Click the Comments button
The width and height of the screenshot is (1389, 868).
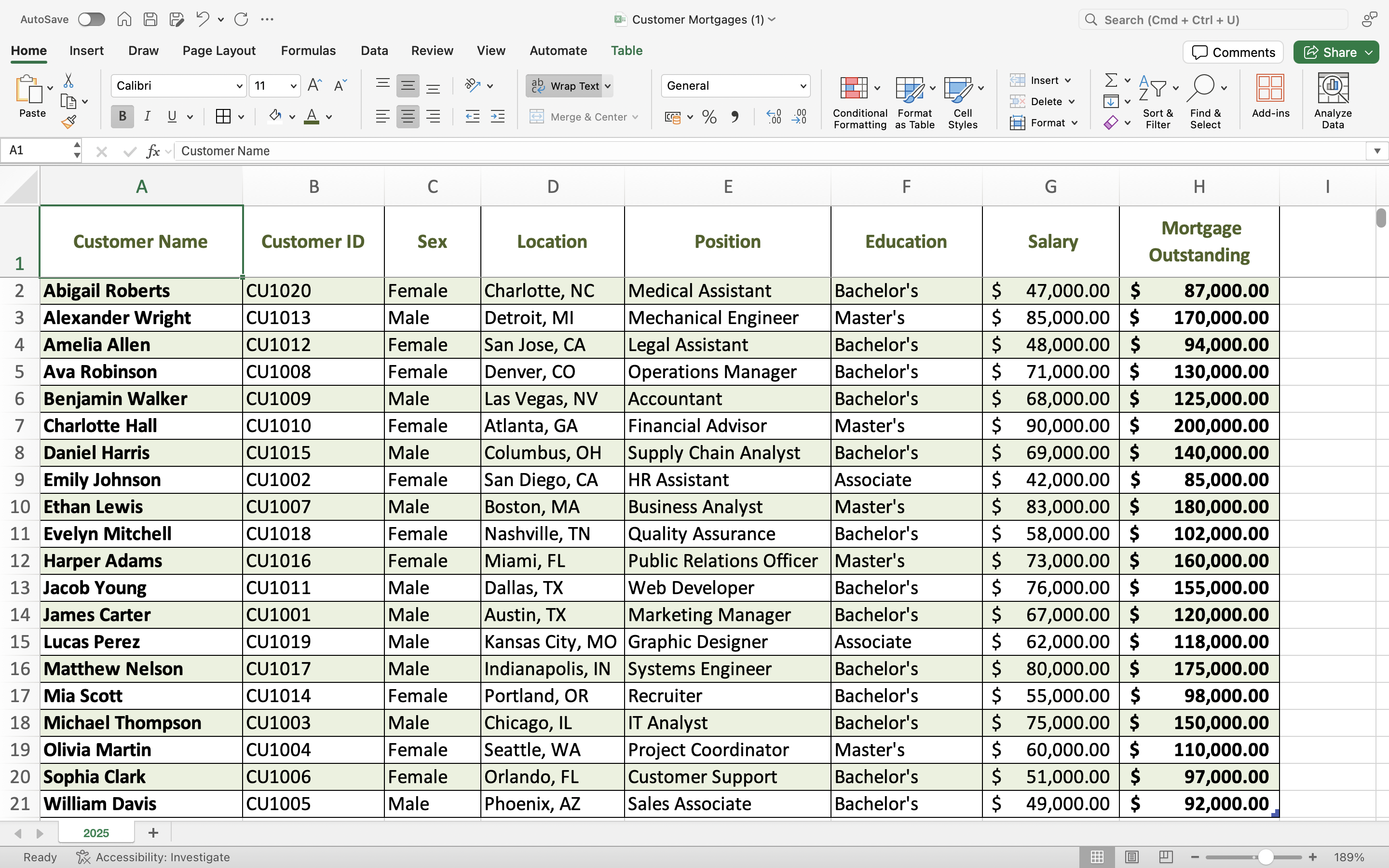pos(1233,52)
